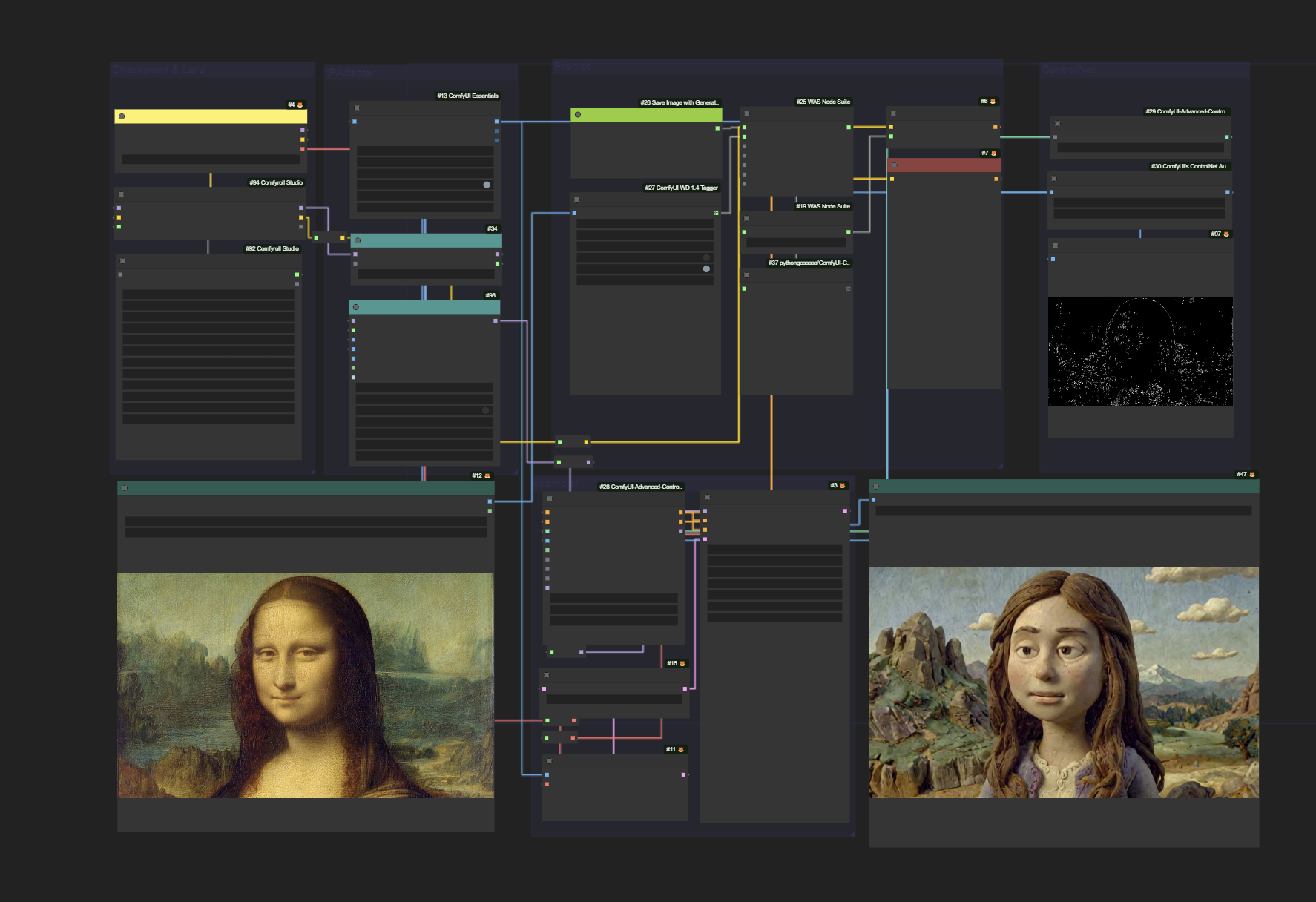
Task: Collapse yellow node #4 via its dot
Action: click(122, 116)
